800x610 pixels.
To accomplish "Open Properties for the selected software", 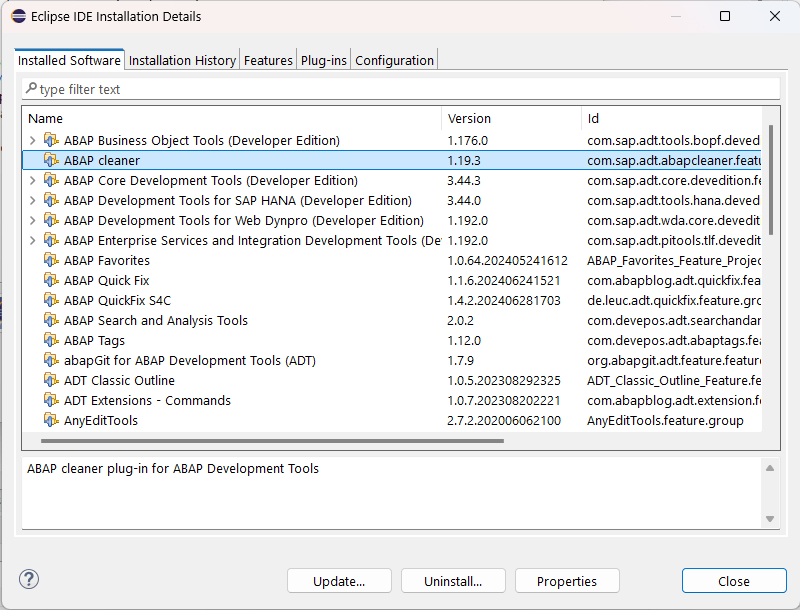I will pyautogui.click(x=567, y=581).
